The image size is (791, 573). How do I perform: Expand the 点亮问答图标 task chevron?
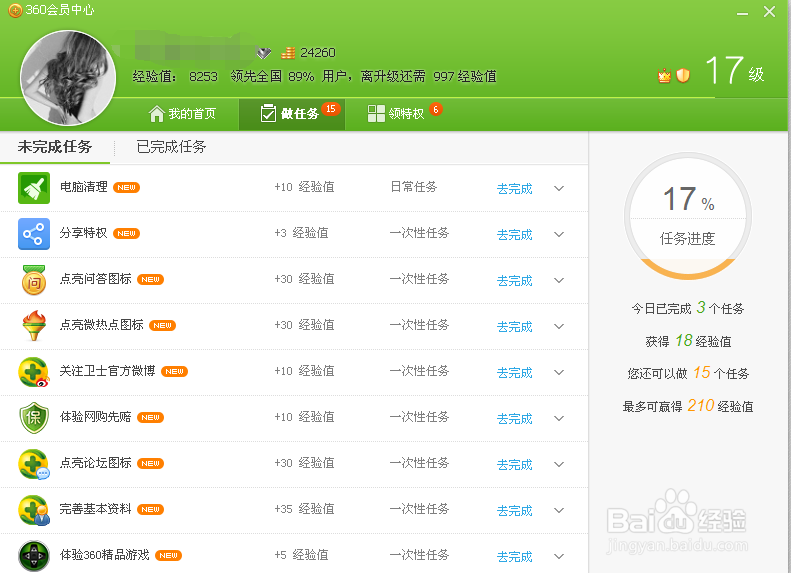click(559, 280)
